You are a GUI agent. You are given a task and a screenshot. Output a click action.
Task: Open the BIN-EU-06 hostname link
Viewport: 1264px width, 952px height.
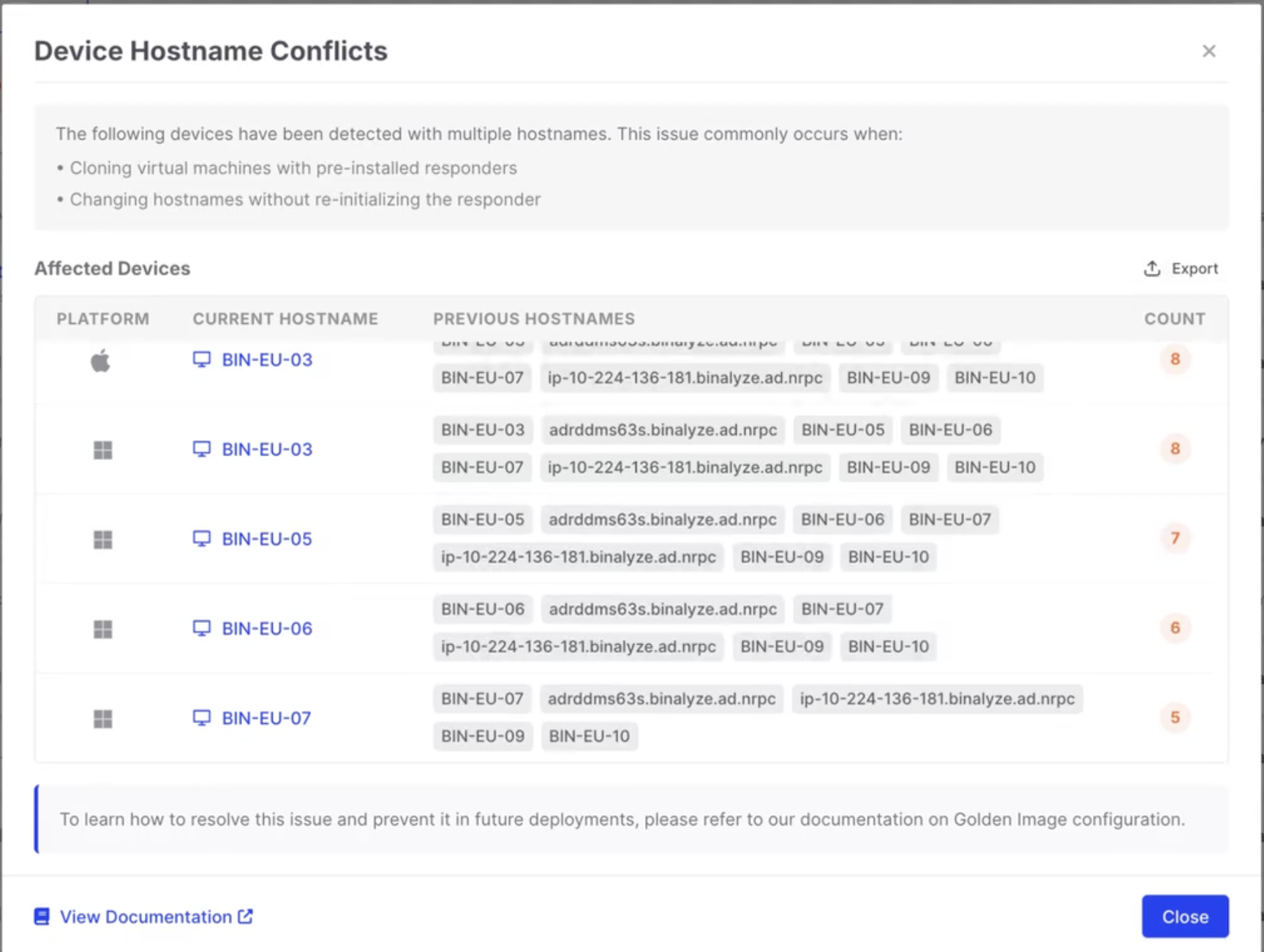pos(267,629)
